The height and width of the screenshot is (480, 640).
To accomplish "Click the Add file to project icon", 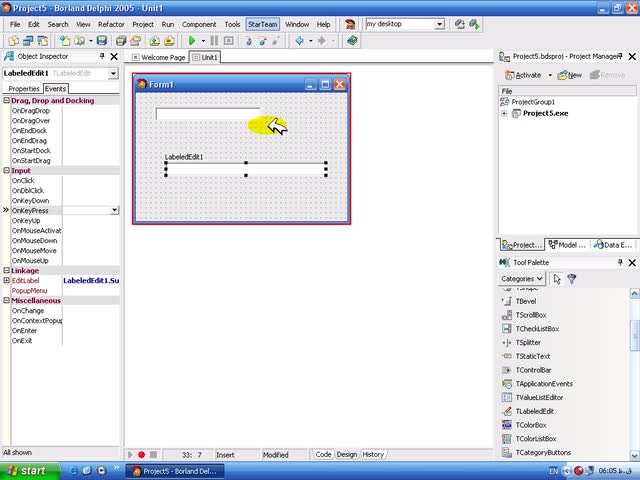I will tap(155, 40).
